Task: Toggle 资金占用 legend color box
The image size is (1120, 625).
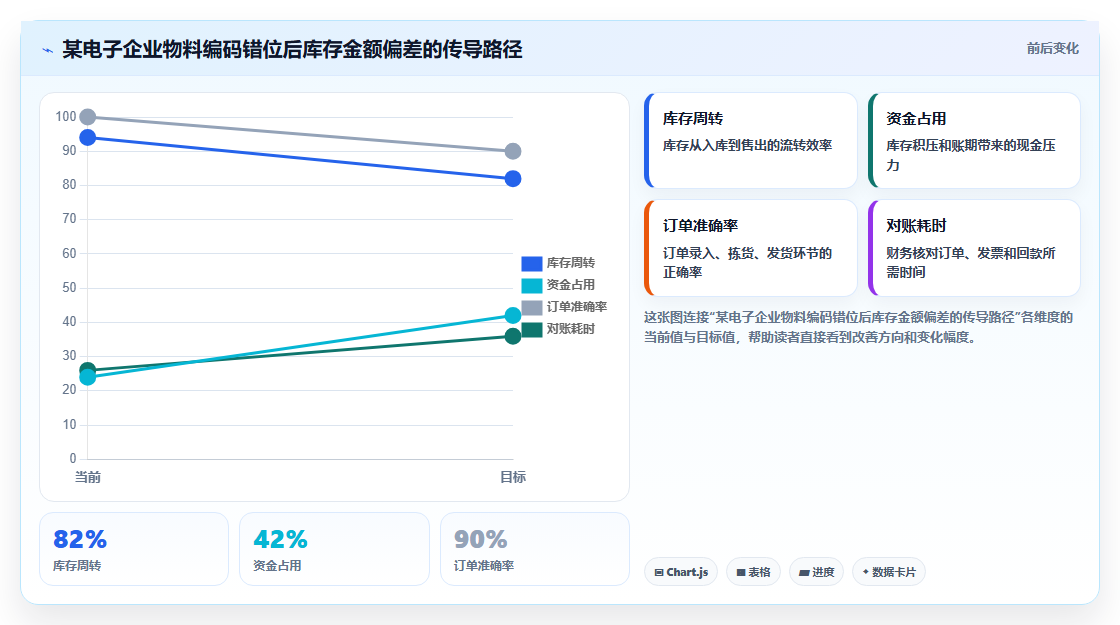Action: [531, 286]
